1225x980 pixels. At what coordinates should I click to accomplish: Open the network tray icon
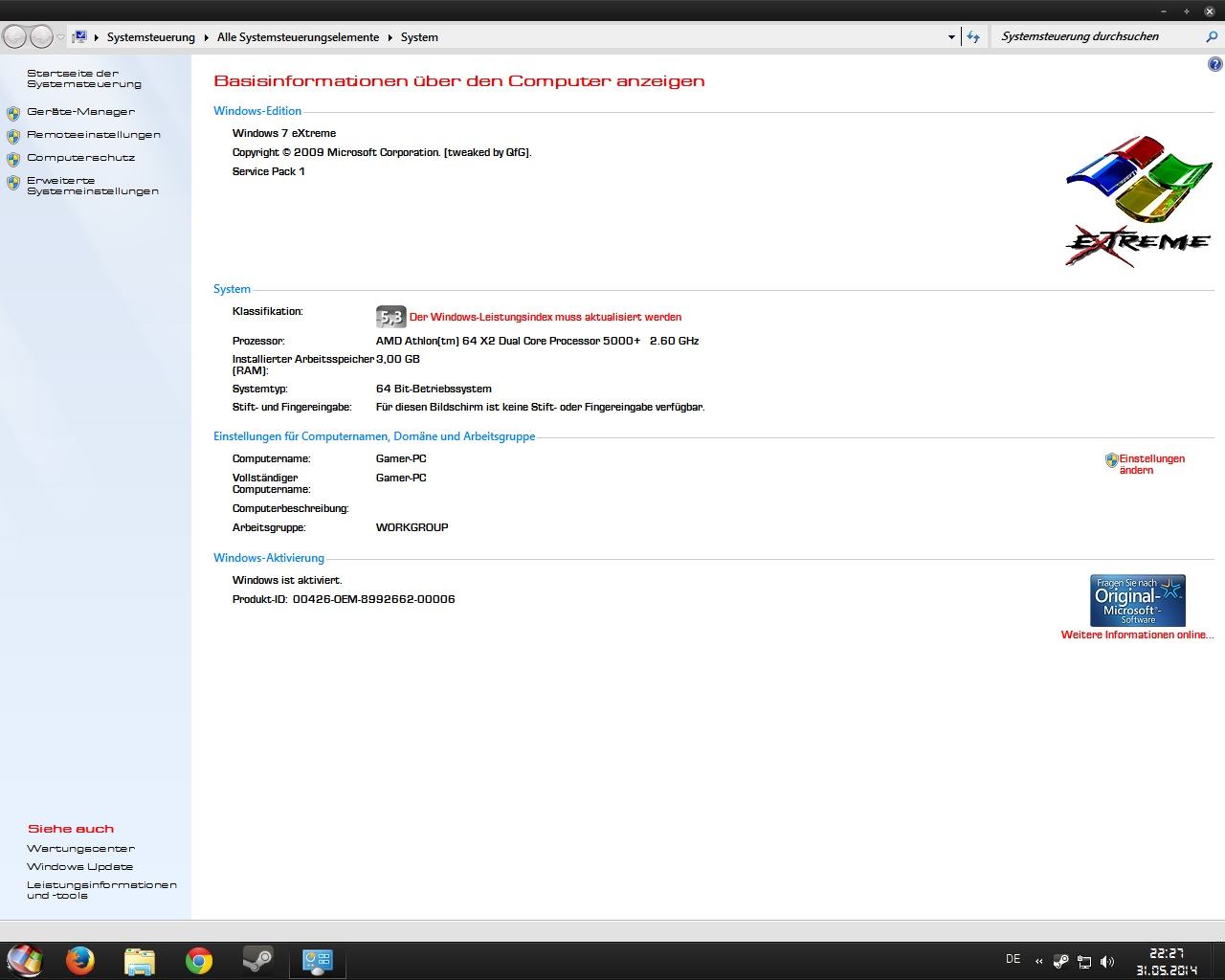[1084, 961]
